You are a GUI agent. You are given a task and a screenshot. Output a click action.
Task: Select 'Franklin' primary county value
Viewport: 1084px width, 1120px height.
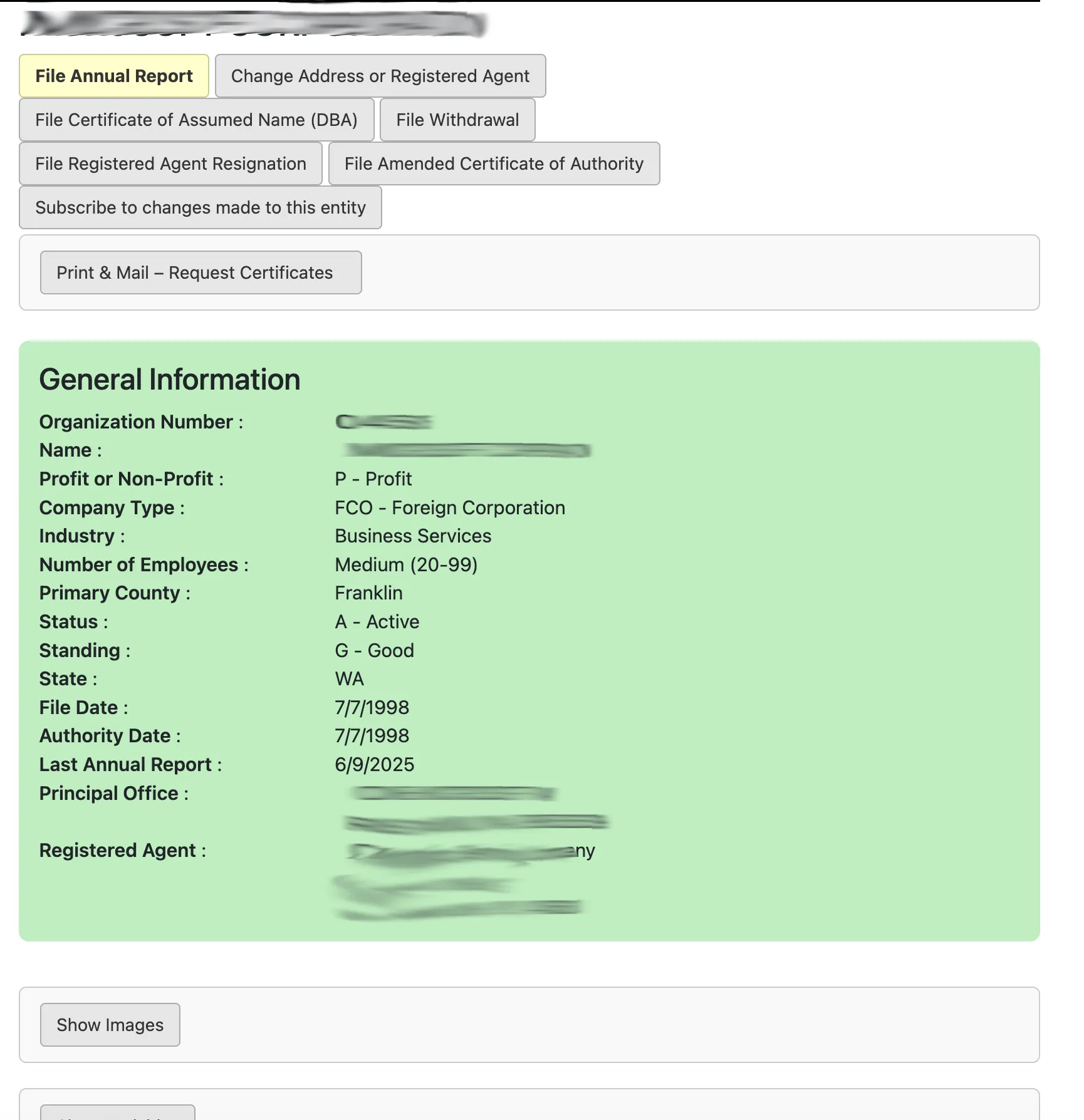coord(368,593)
